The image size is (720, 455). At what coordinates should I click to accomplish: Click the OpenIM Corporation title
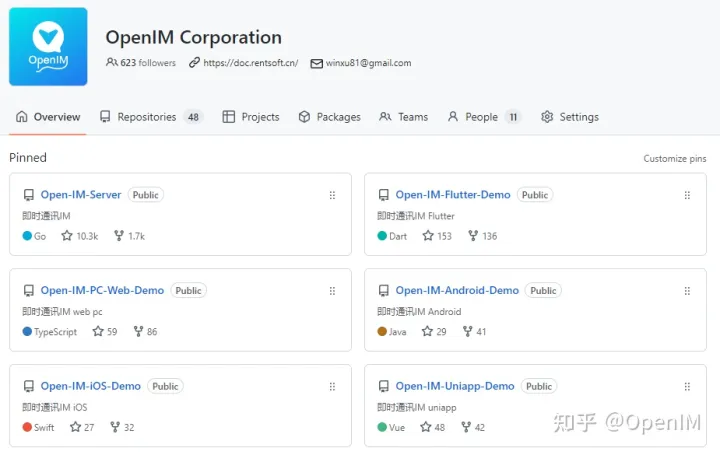click(194, 38)
